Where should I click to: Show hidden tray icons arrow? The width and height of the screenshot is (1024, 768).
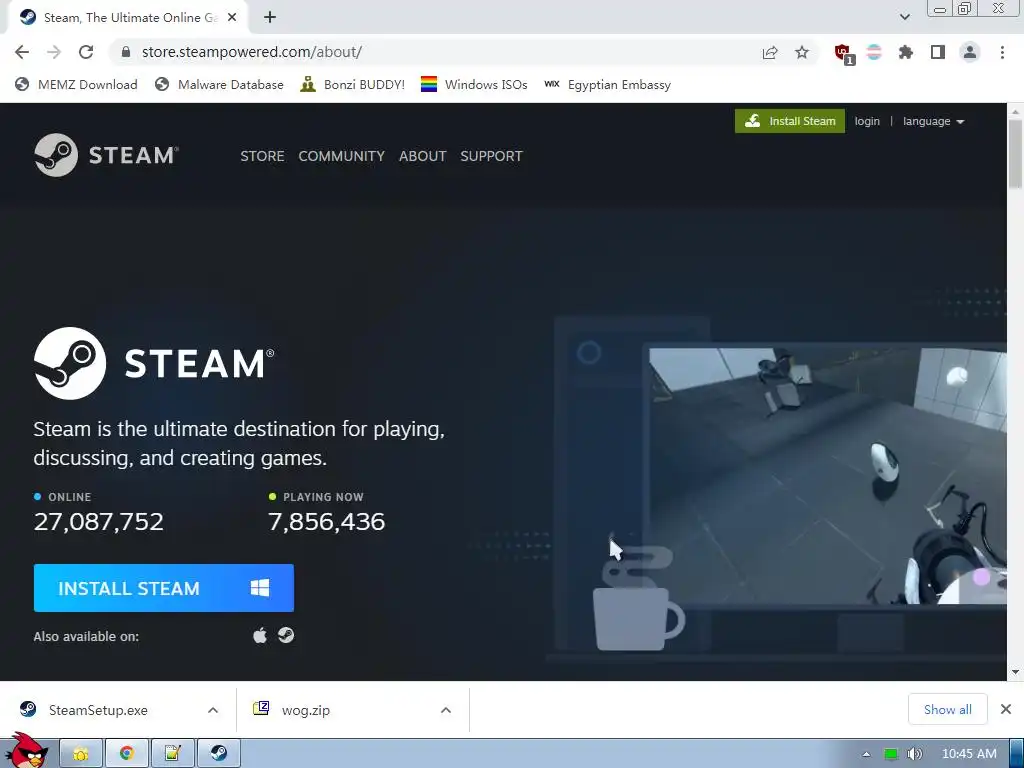[x=867, y=754]
